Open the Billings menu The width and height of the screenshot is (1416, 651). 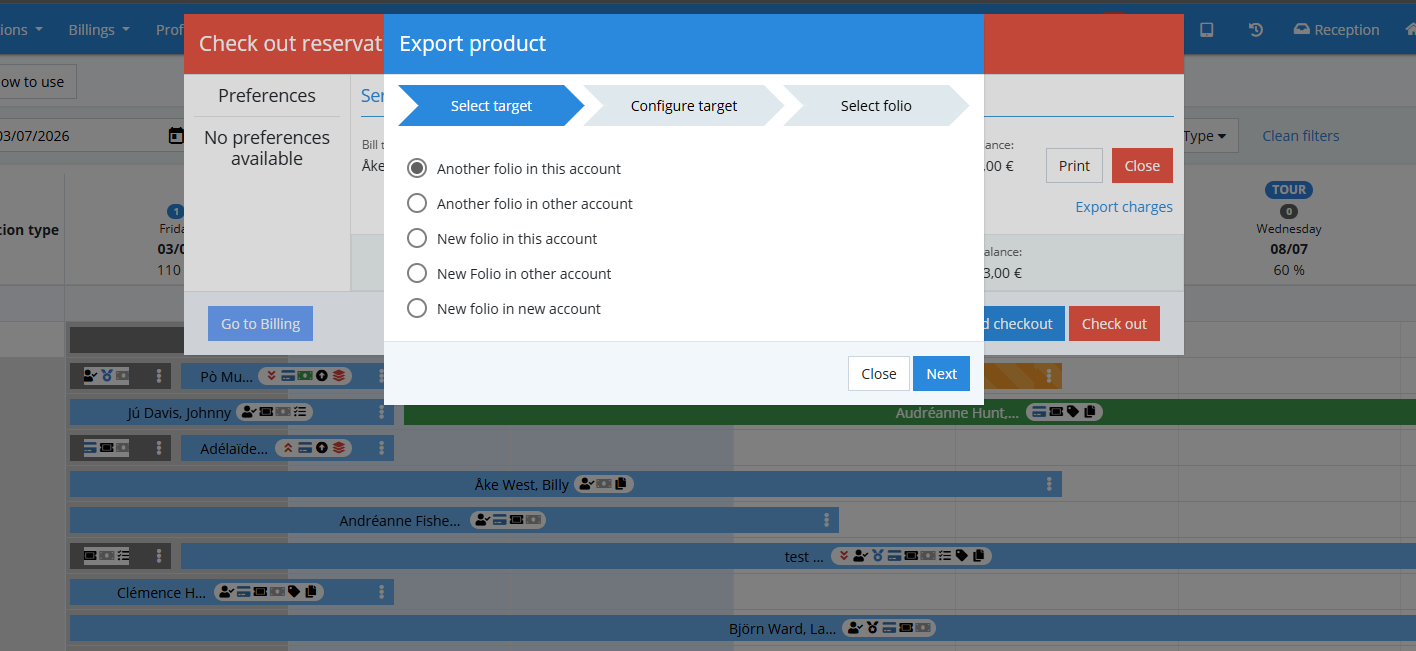pos(99,30)
